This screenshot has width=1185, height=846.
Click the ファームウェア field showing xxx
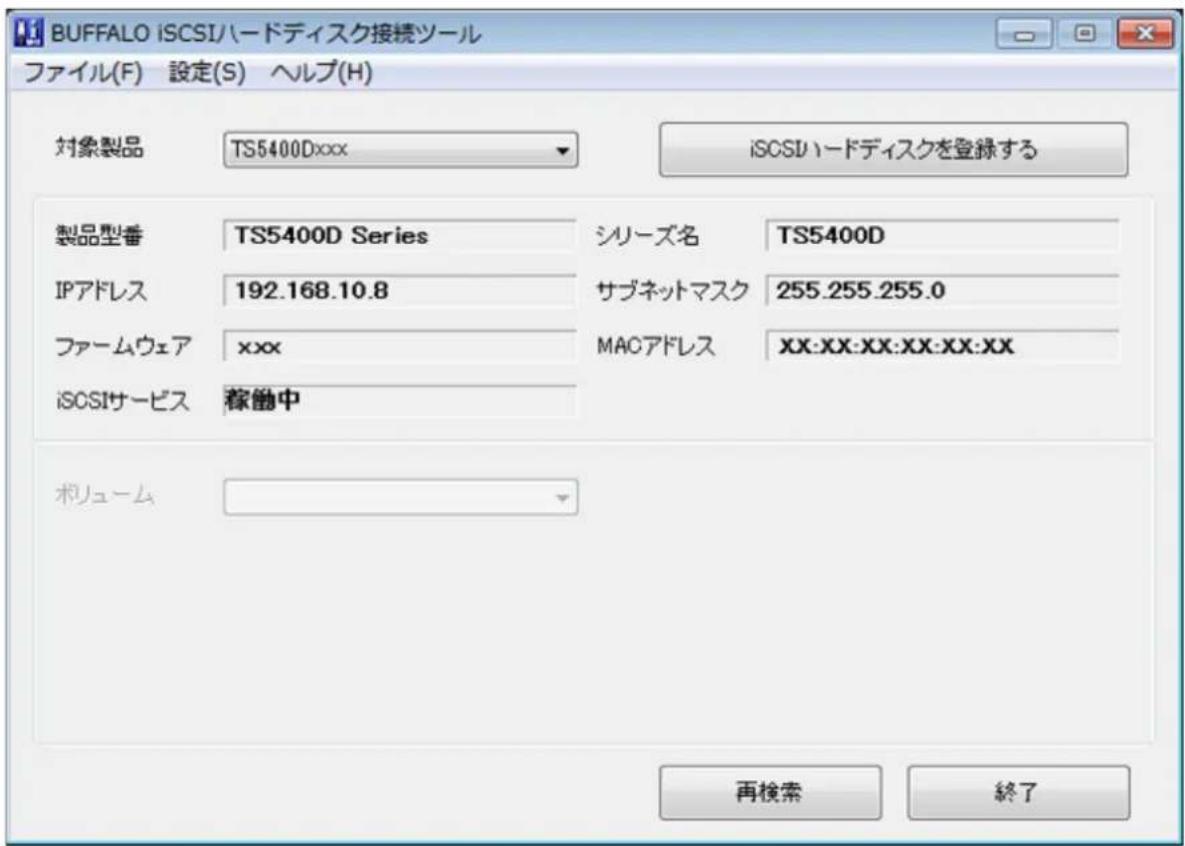[400, 346]
